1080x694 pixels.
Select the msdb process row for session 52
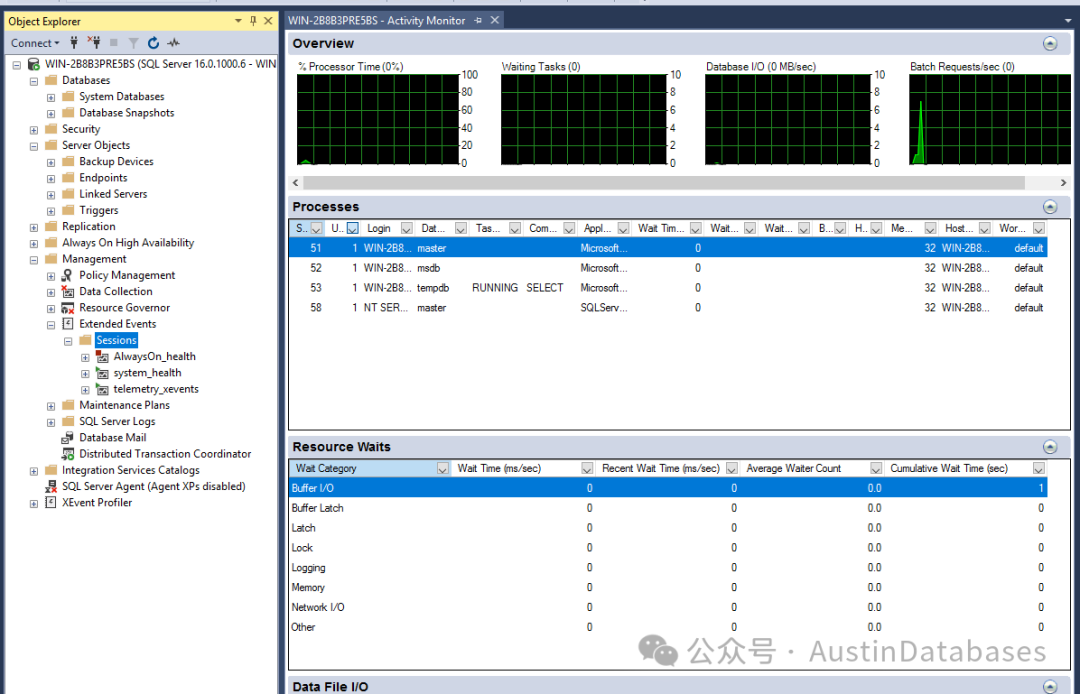(x=669, y=268)
